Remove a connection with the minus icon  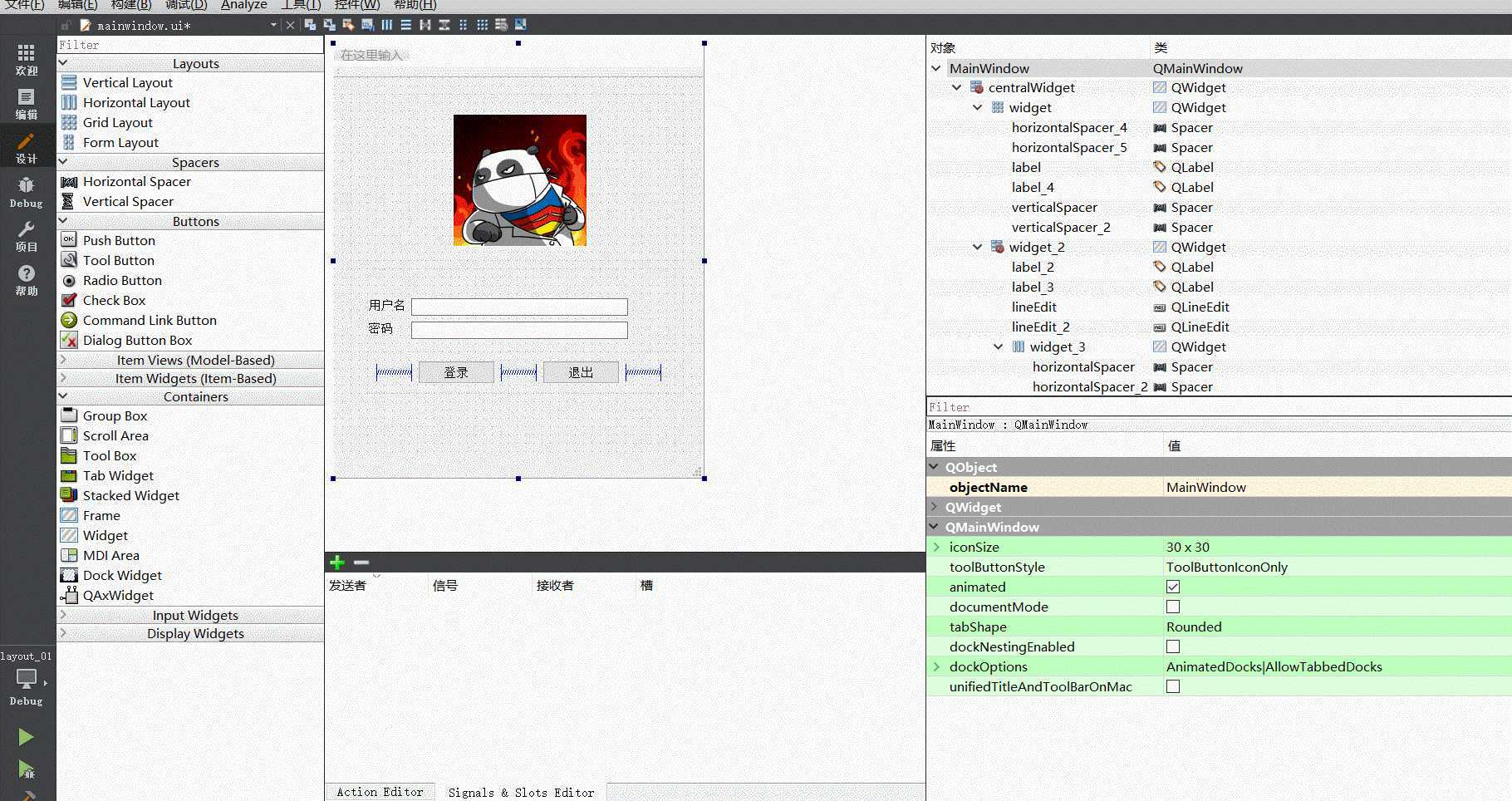click(x=361, y=563)
